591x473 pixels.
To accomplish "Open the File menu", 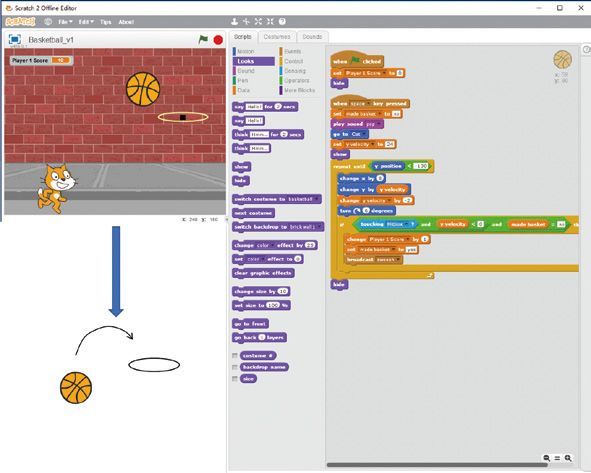I will point(65,22).
